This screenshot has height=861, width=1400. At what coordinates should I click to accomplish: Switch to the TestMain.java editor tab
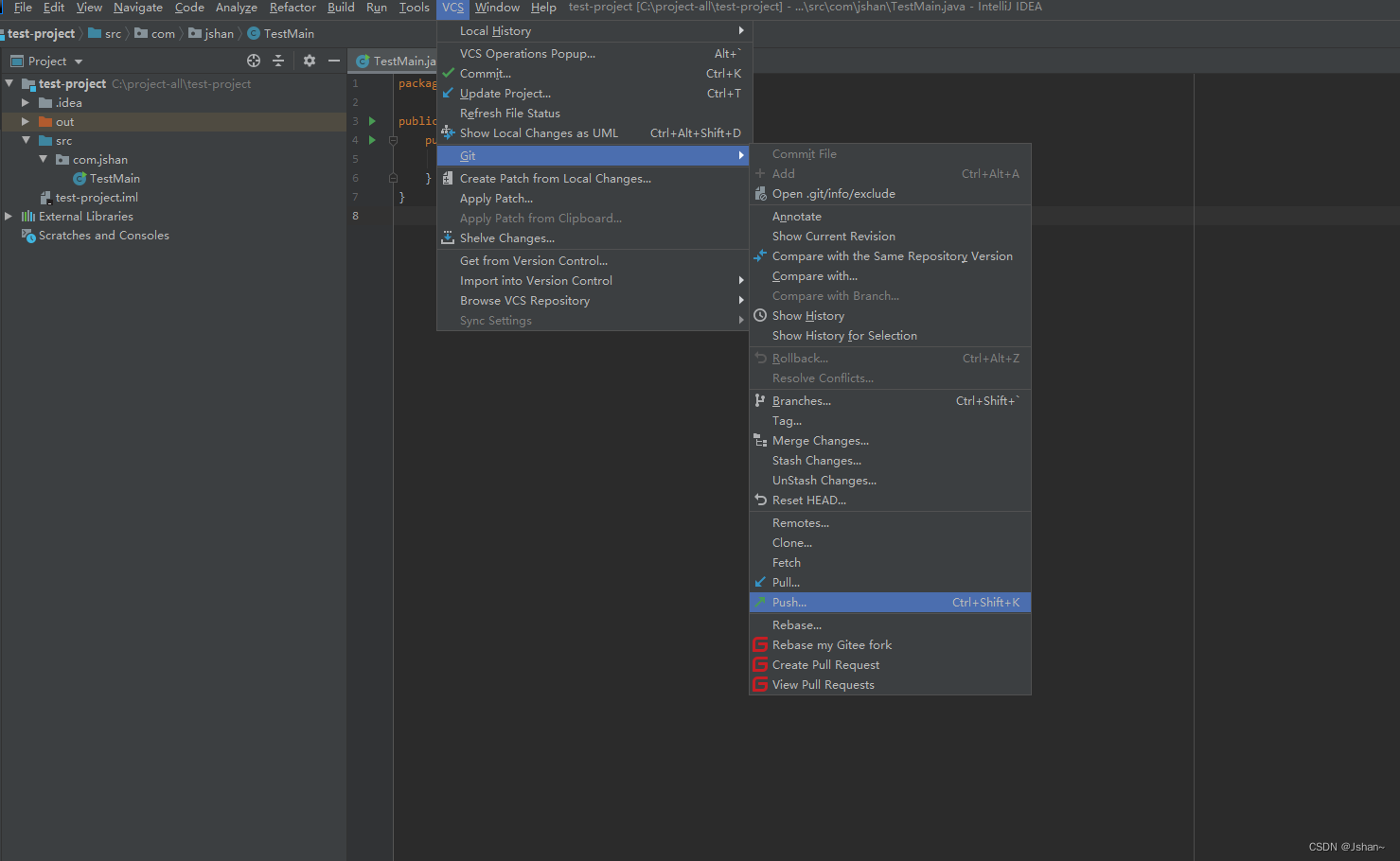(394, 61)
